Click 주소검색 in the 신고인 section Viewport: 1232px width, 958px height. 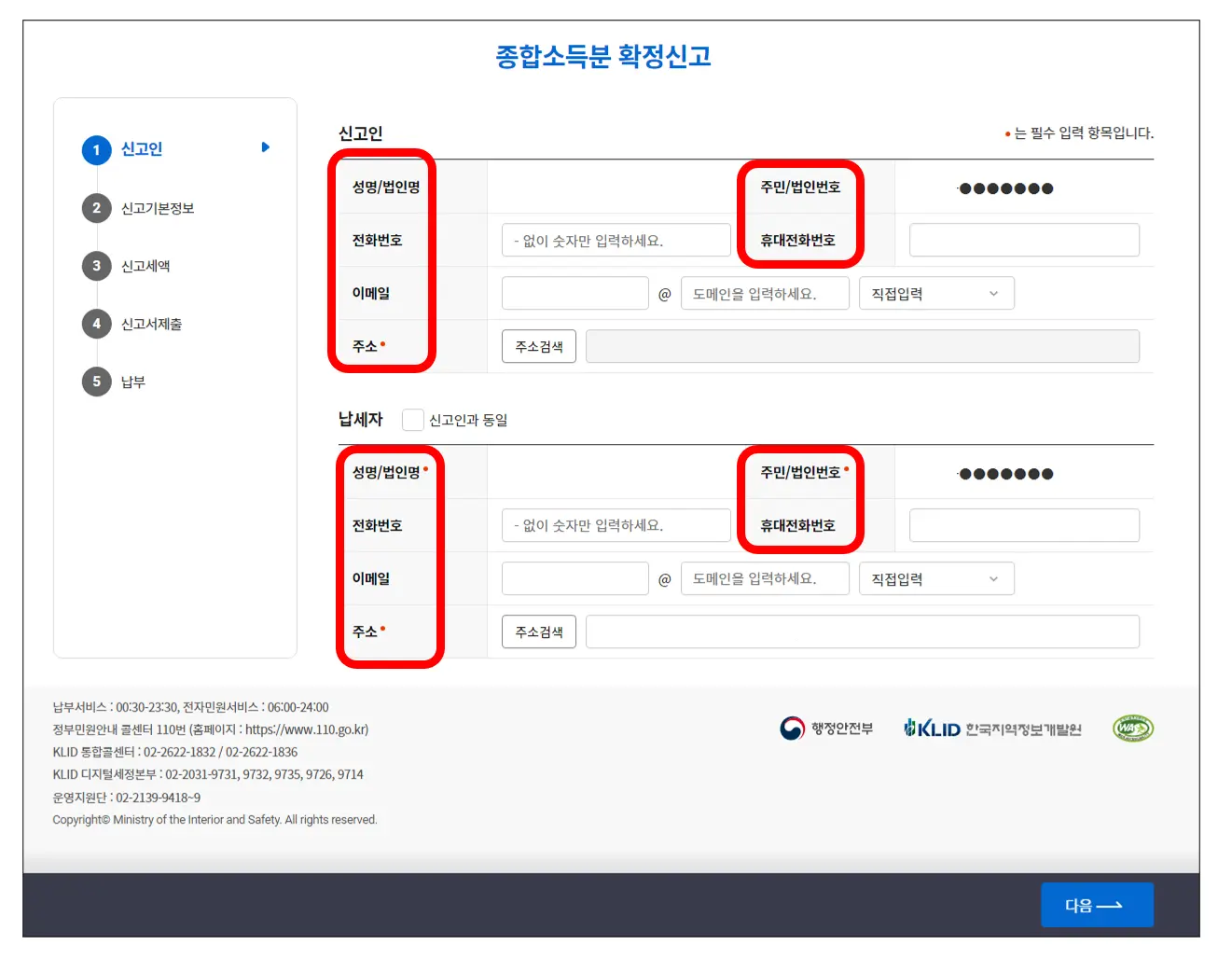pyautogui.click(x=538, y=346)
